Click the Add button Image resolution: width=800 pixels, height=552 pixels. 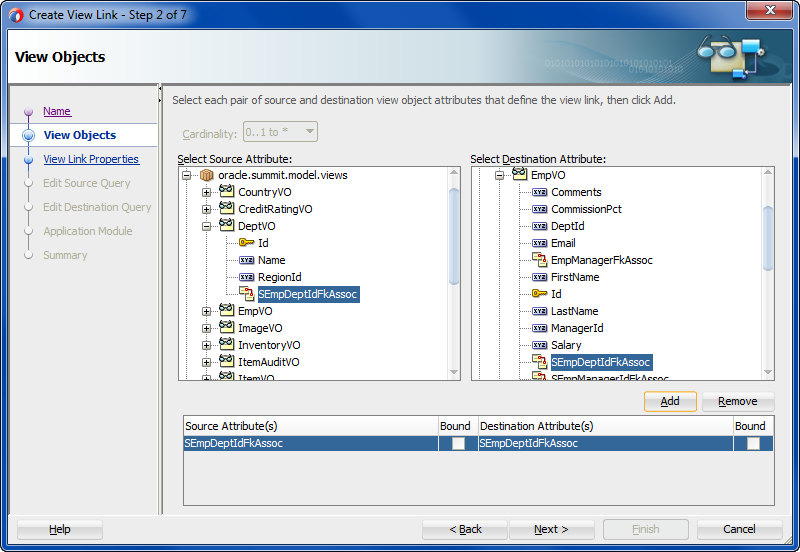click(x=670, y=402)
